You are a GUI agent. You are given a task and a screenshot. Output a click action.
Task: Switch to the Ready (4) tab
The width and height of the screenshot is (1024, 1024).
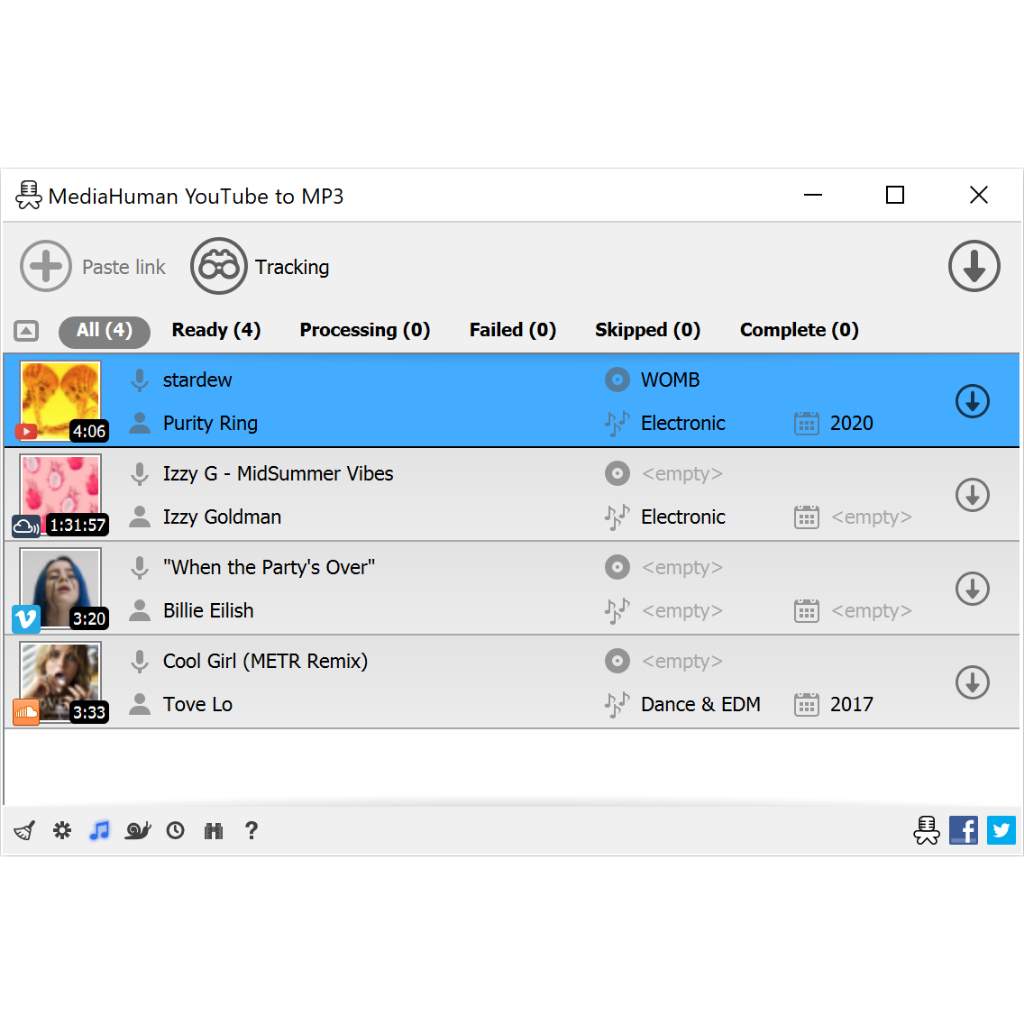(x=216, y=330)
